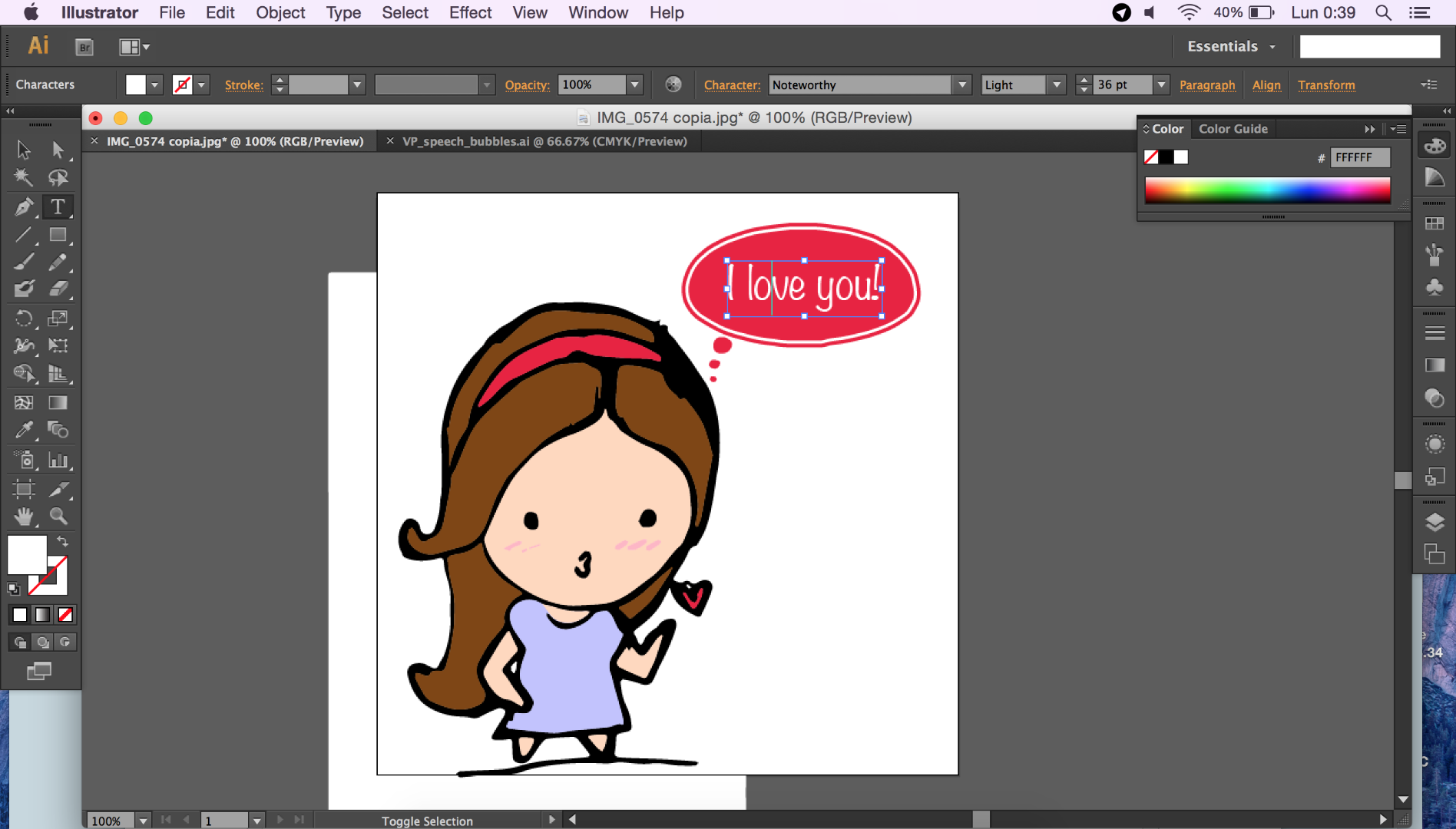Enable Draw Behind mode

click(x=43, y=642)
